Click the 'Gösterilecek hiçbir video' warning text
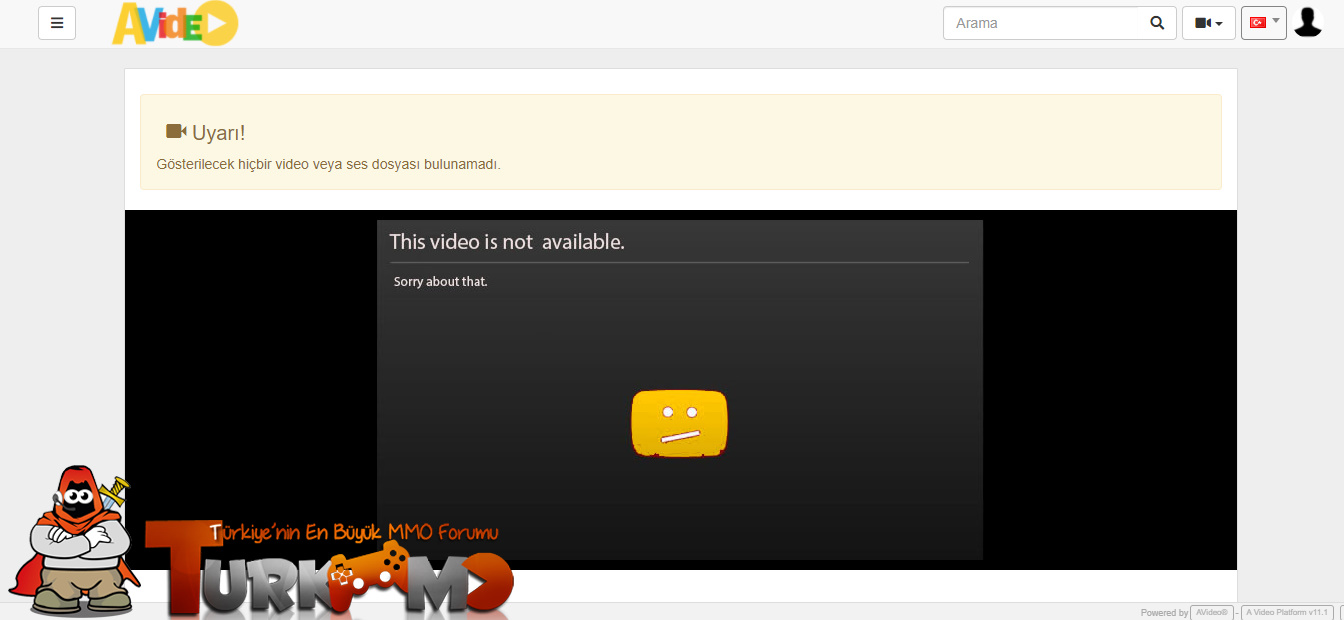 point(329,164)
